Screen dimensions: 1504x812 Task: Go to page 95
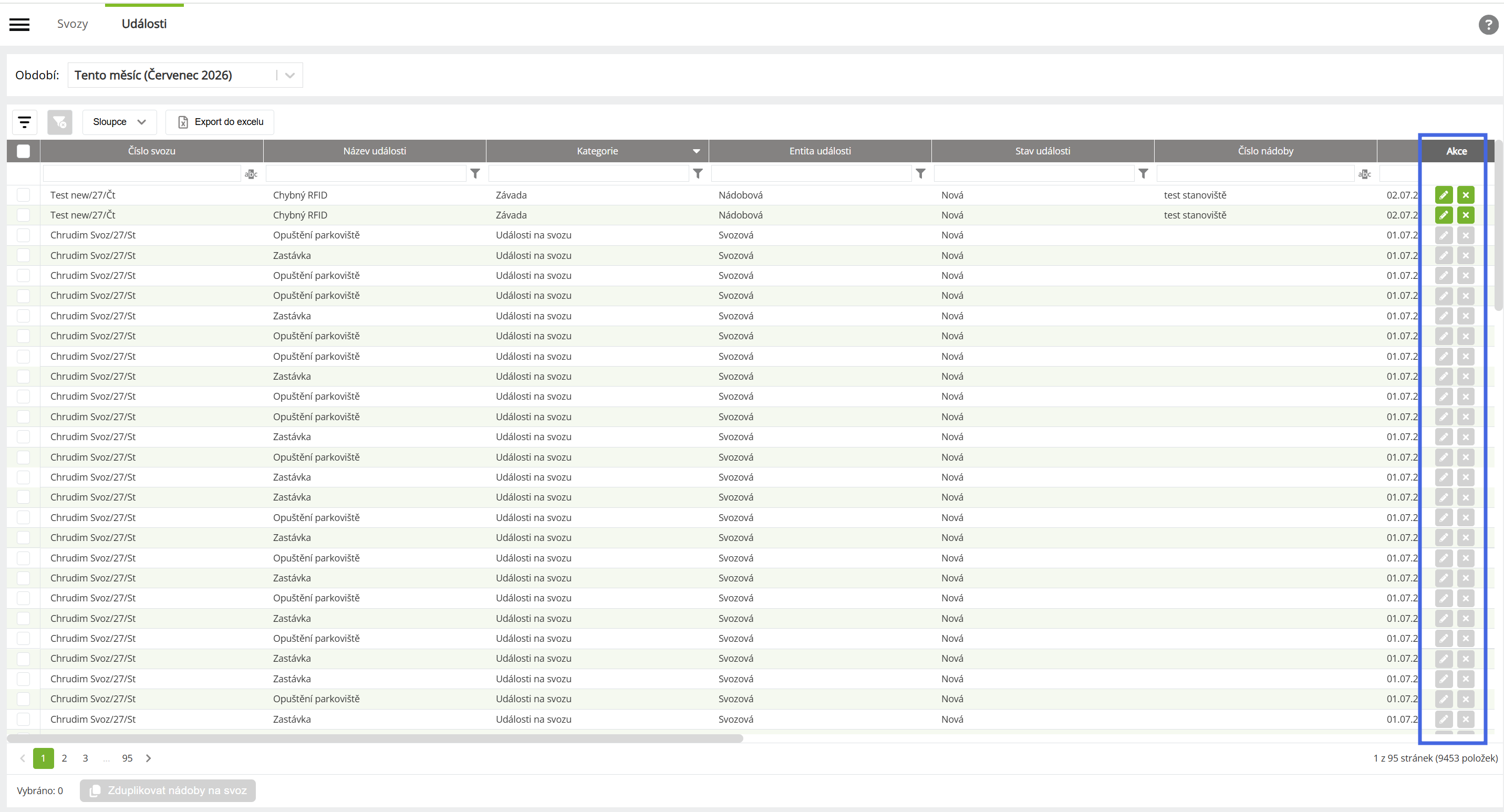click(127, 758)
